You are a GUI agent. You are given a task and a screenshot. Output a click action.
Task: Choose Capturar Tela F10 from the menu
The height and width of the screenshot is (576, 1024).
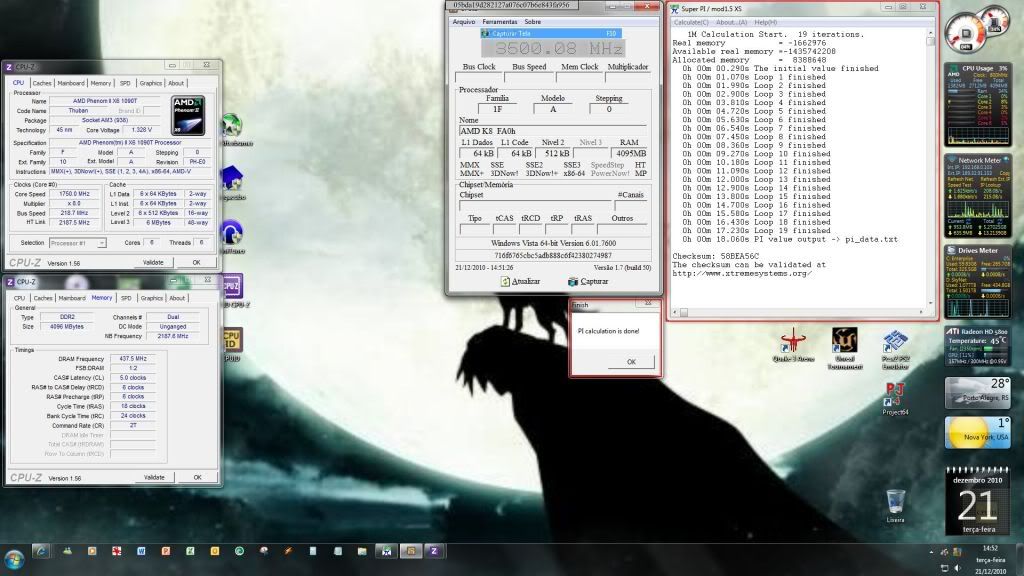(550, 33)
